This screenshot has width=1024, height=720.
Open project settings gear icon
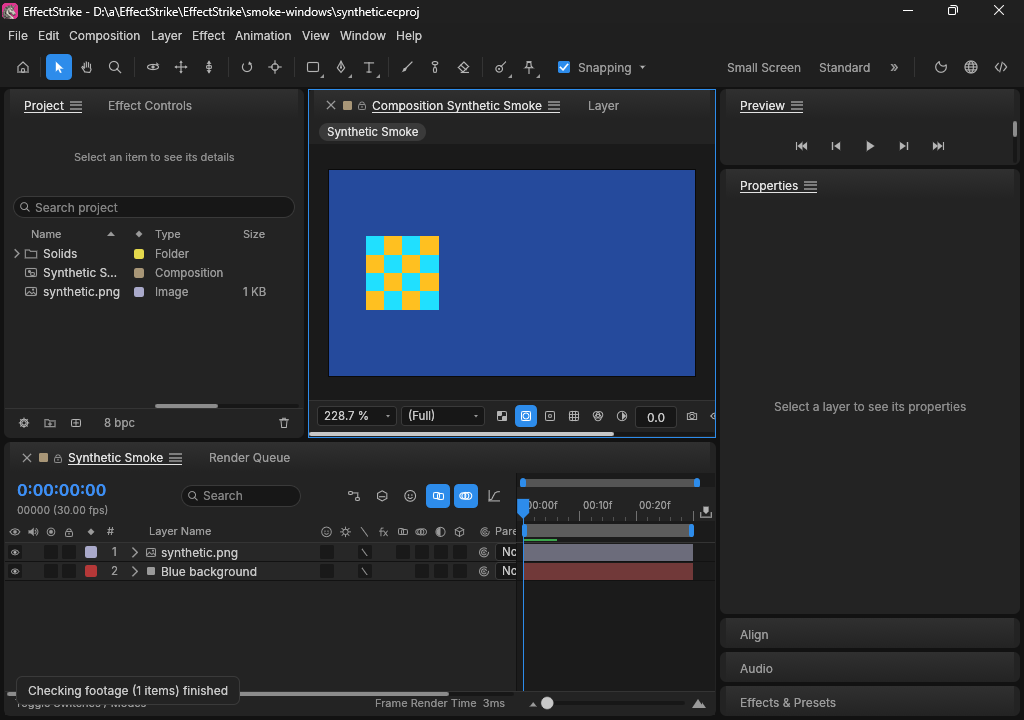pyautogui.click(x=24, y=423)
